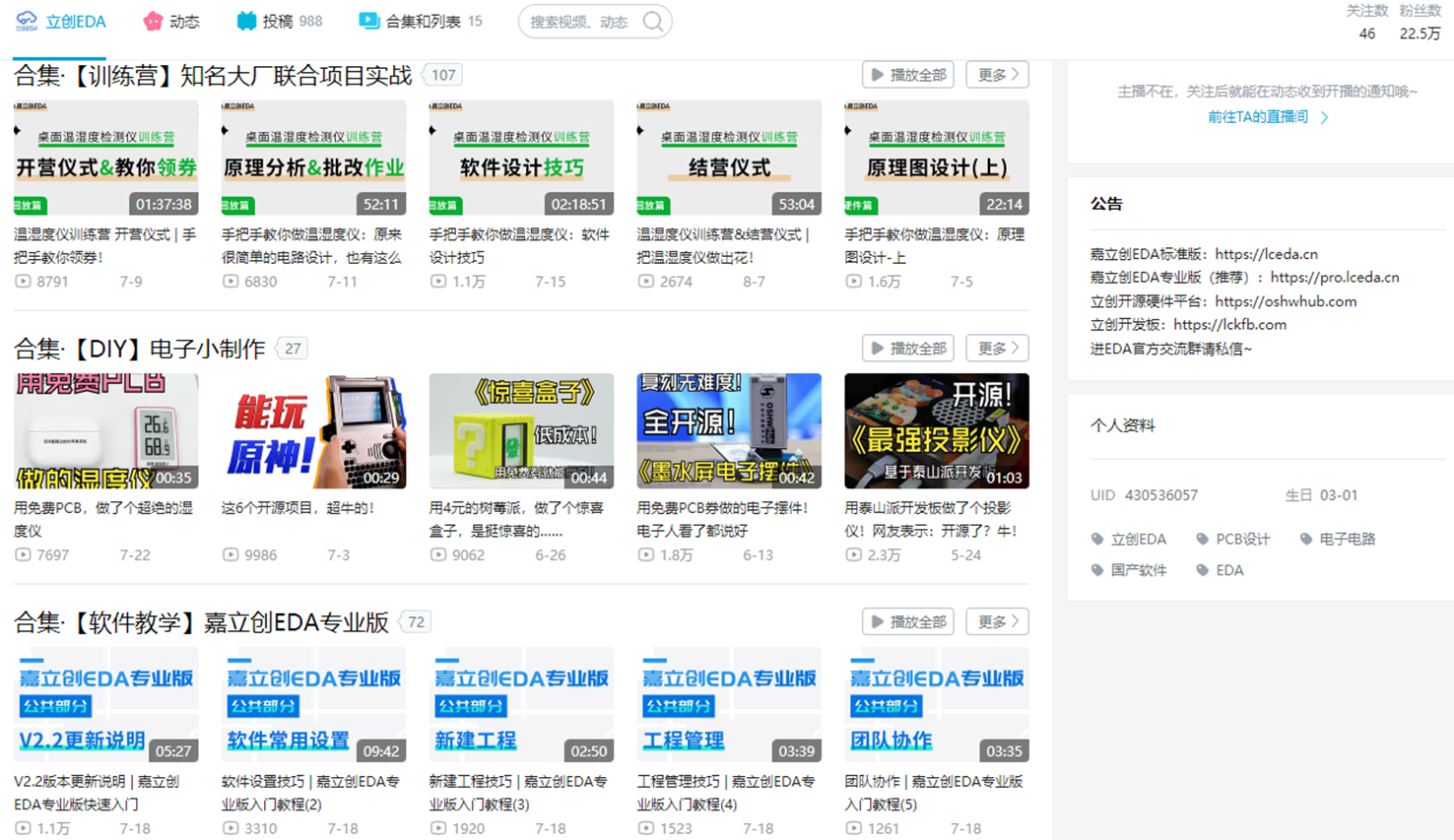Click the 合集和列表 icon
The image size is (1454, 840).
pos(368,21)
